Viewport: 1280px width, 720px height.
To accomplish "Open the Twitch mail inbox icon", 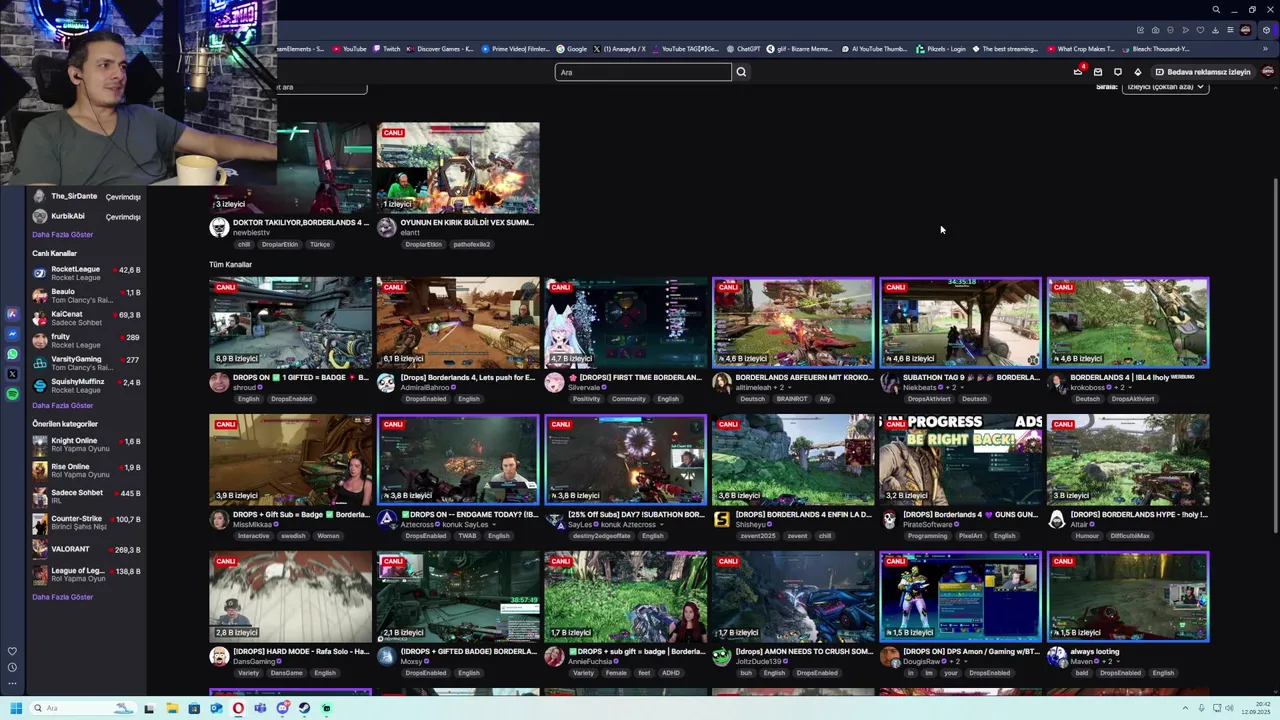I will click(1097, 72).
